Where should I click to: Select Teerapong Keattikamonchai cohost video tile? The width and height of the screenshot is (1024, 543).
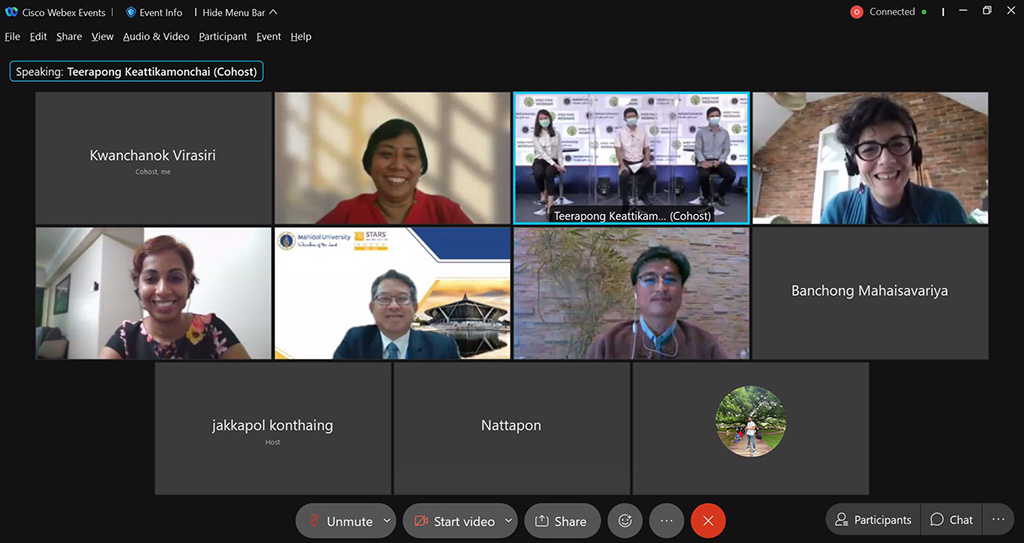click(631, 158)
